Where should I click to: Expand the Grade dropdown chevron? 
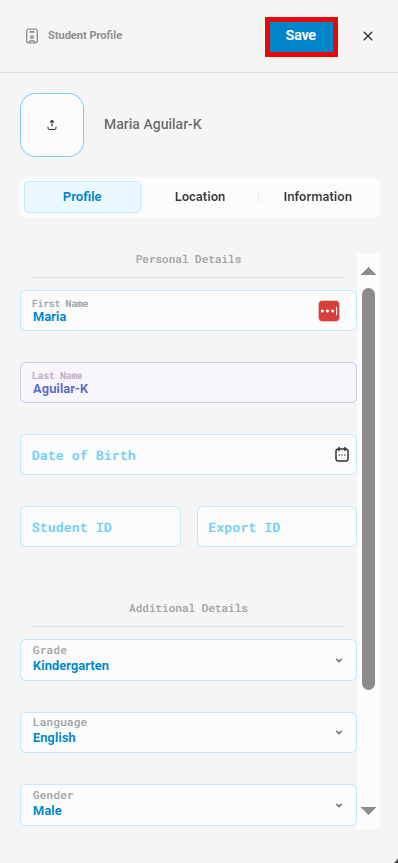click(339, 660)
